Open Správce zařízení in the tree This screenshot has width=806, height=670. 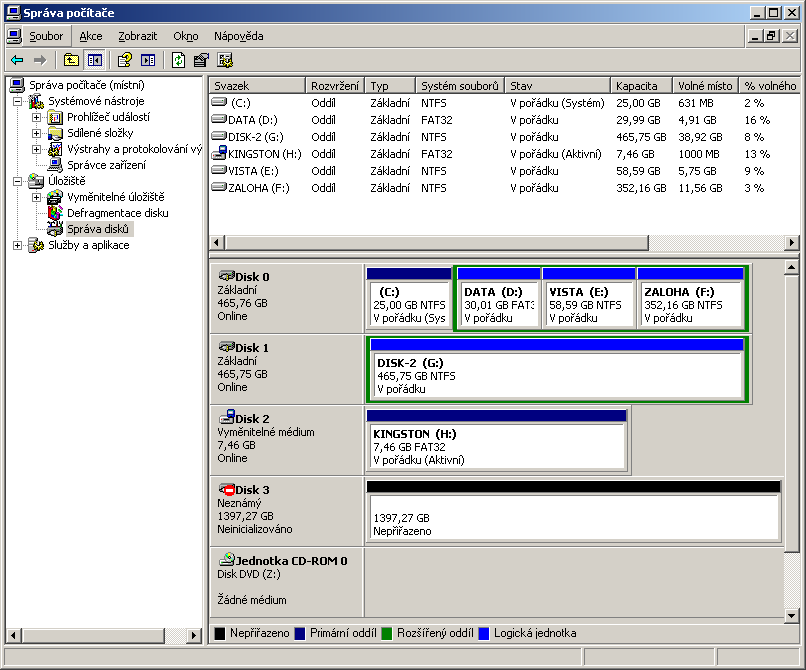(x=106, y=165)
